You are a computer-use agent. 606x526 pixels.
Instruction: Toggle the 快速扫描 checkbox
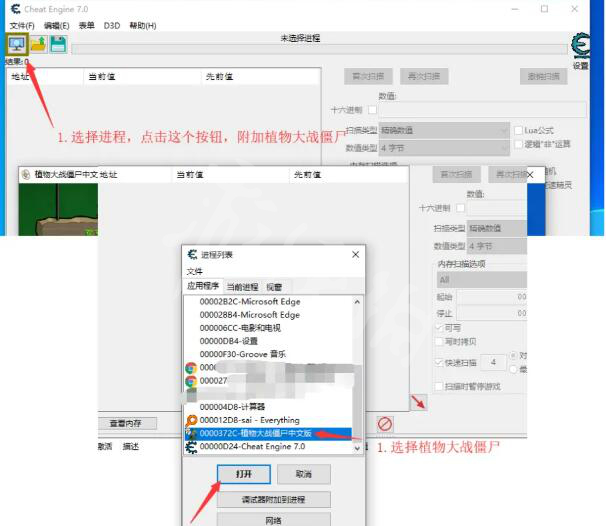point(439,363)
